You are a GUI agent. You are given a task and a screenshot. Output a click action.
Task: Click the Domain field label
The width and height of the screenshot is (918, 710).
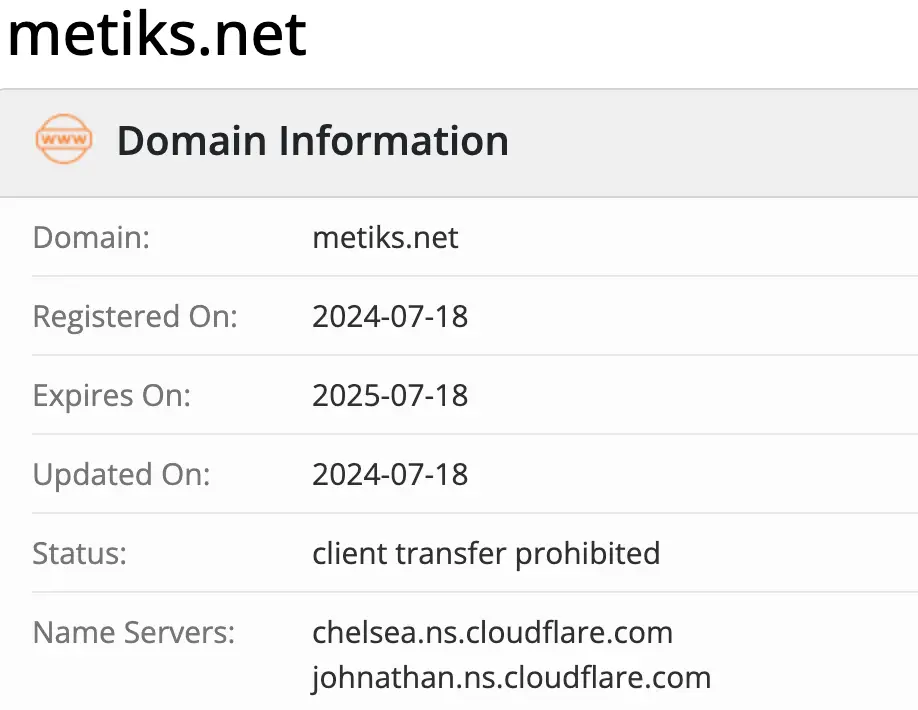pyautogui.click(x=91, y=238)
